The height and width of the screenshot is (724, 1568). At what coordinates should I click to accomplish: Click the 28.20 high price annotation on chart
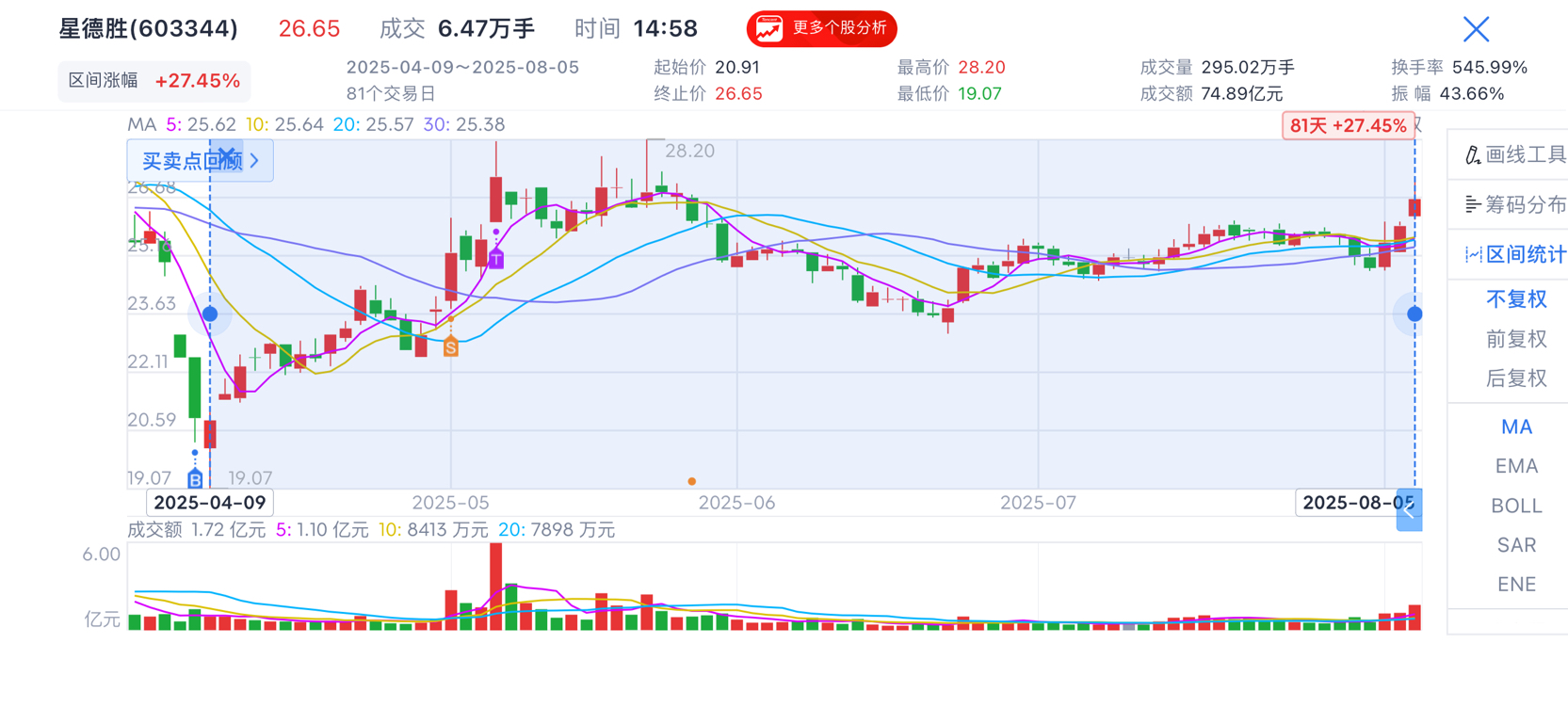[689, 151]
